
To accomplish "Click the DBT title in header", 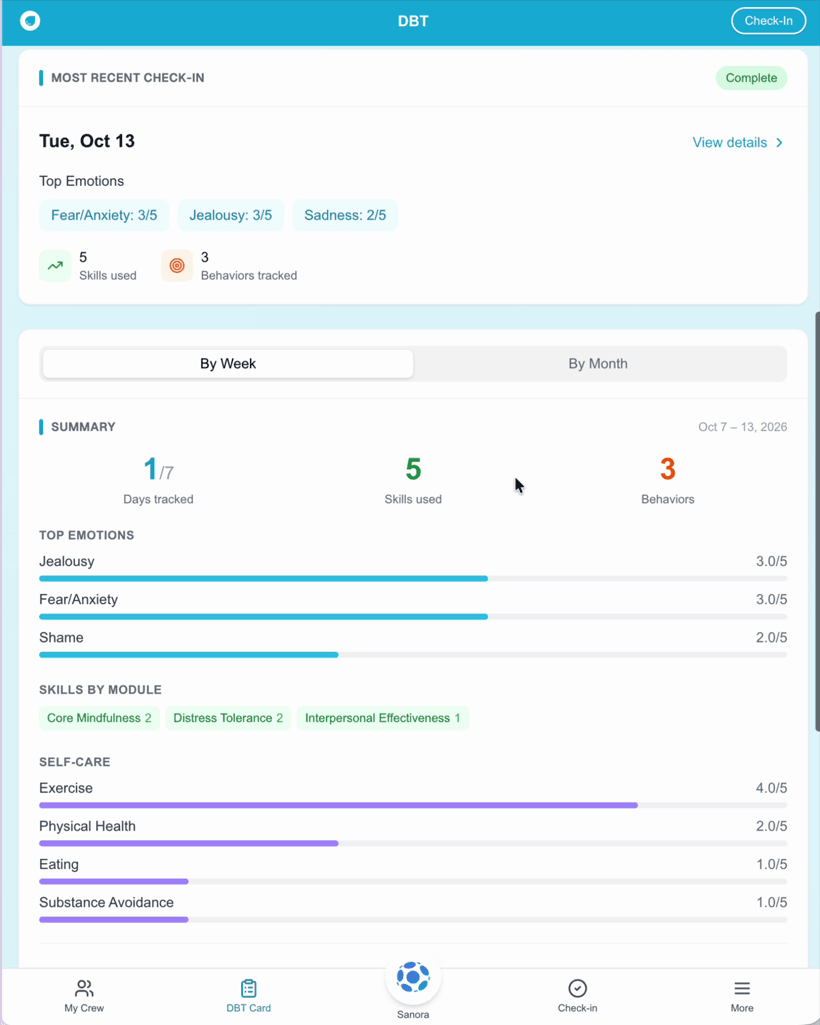I will [413, 21].
